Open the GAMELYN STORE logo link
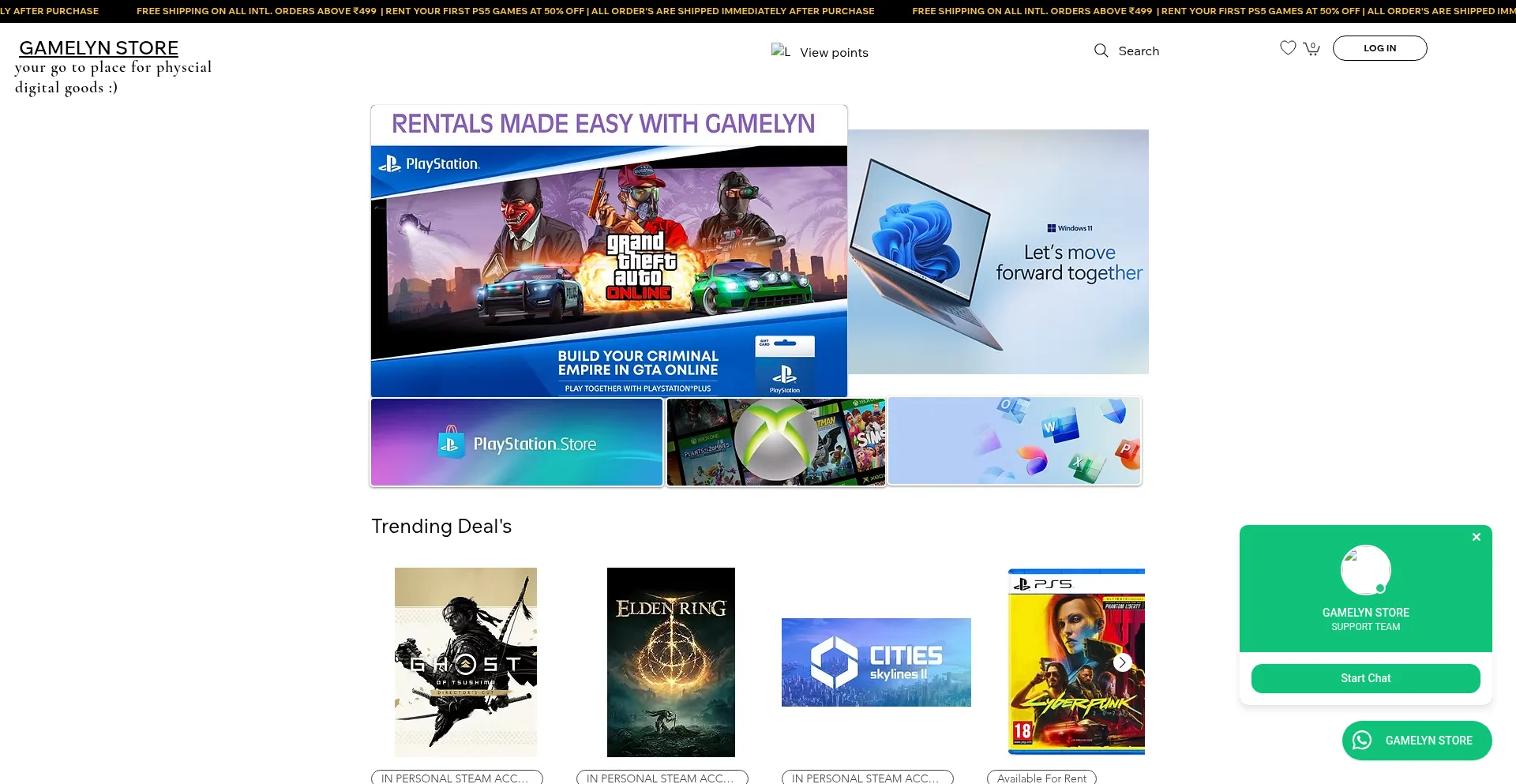Viewport: 1516px width, 784px height. coord(99,48)
